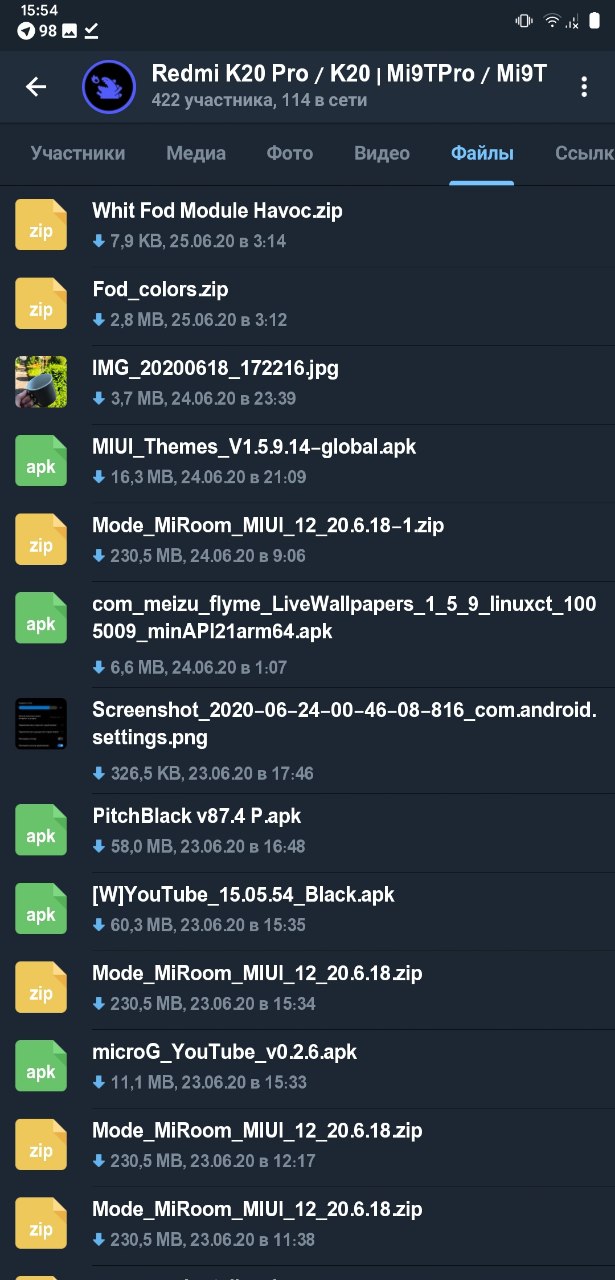The image size is (615, 1280).
Task: Tap the PitchBlack v87.4 P.apk icon
Action: (41, 830)
